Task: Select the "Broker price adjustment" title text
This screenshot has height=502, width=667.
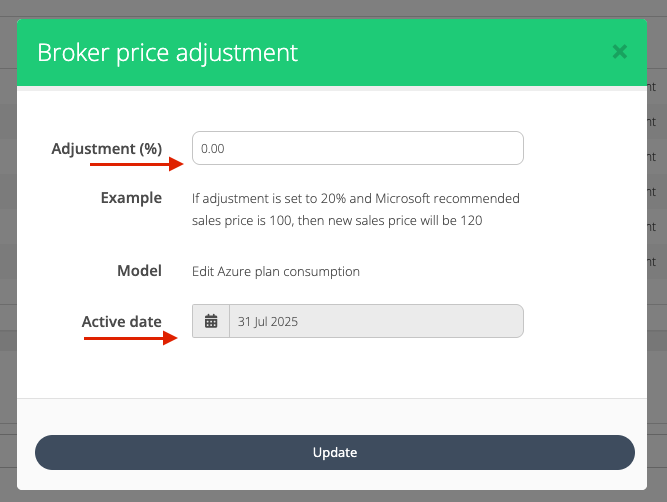Action: tap(167, 52)
